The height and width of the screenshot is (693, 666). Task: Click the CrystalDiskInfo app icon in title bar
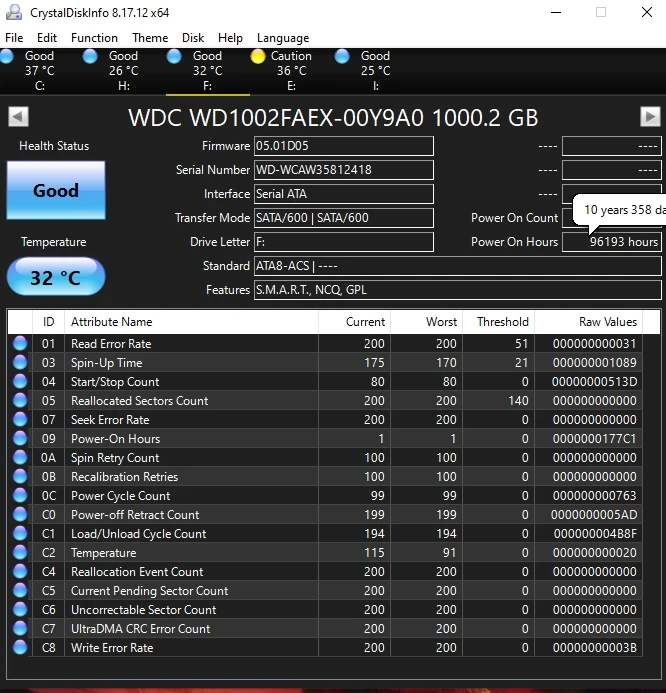click(x=14, y=12)
